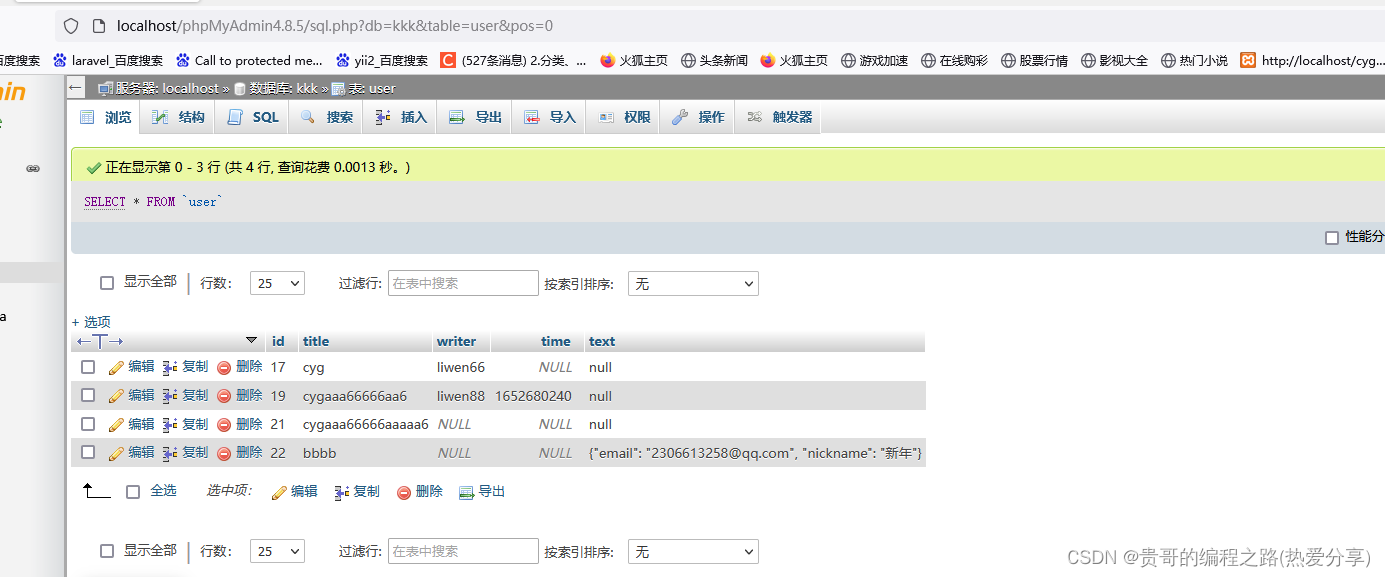
Task: Switch to the 浏览 tab
Action: (x=106, y=117)
